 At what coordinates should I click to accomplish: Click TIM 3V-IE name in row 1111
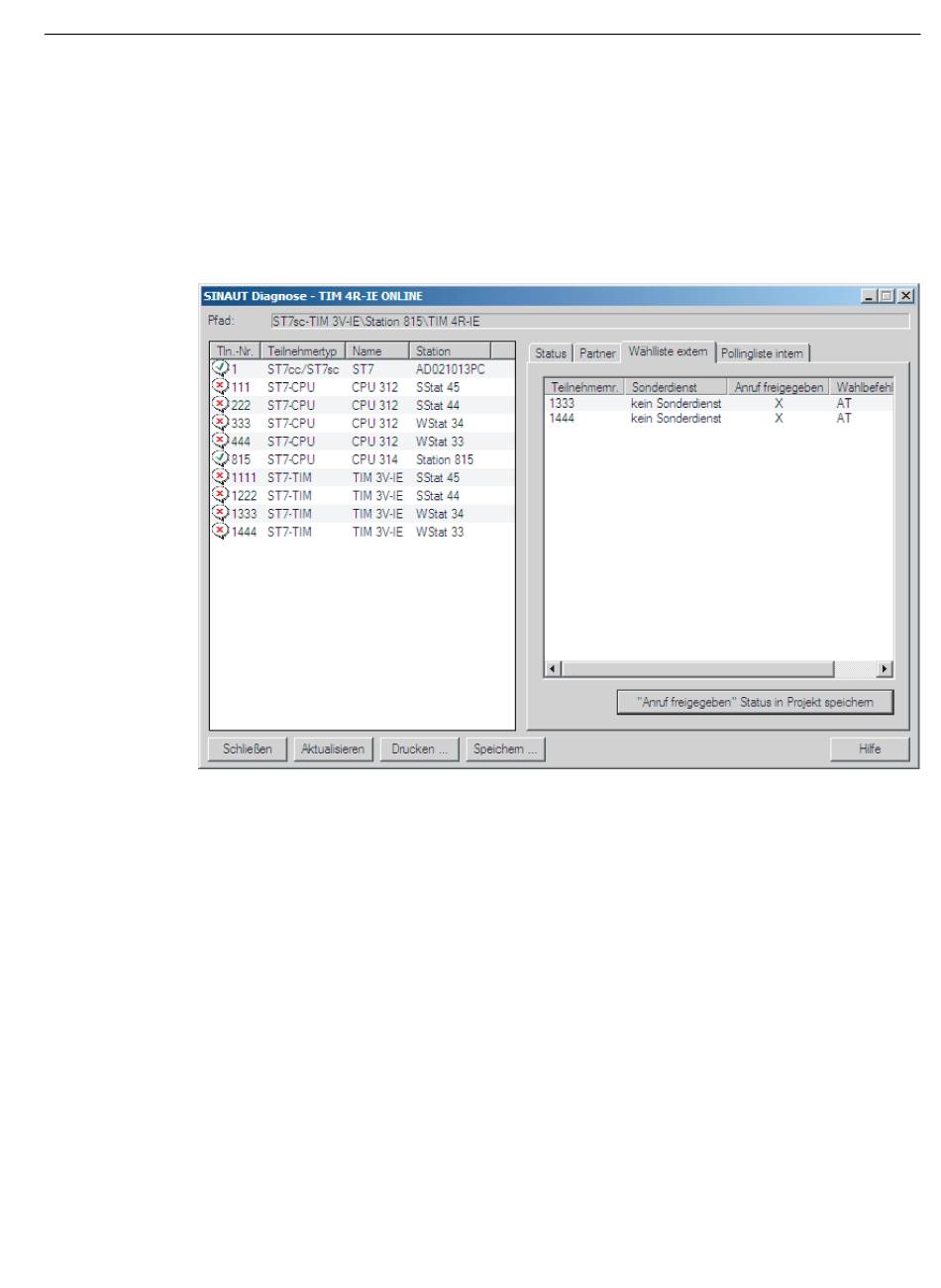pos(377,477)
